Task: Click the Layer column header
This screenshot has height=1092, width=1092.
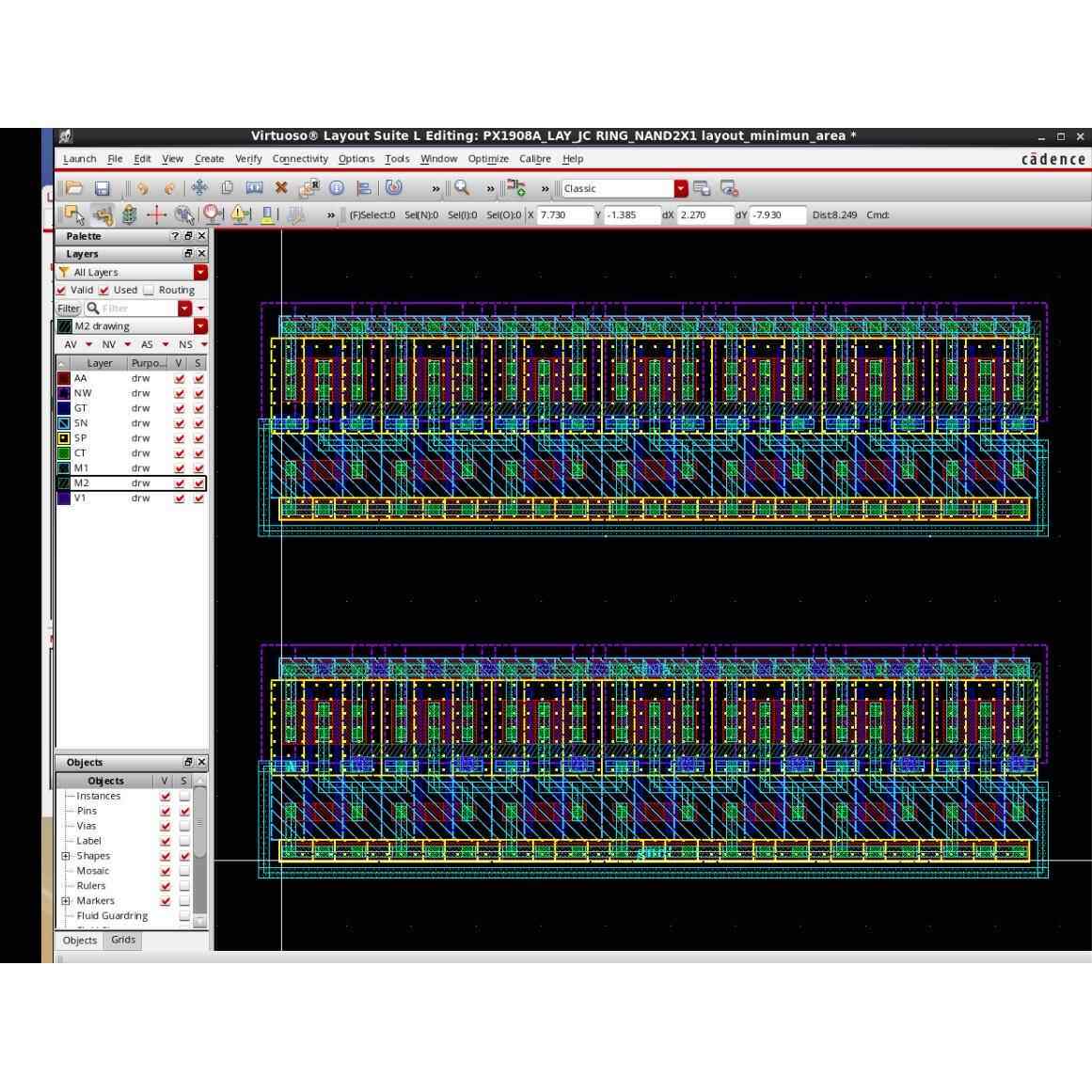Action: pos(100,364)
